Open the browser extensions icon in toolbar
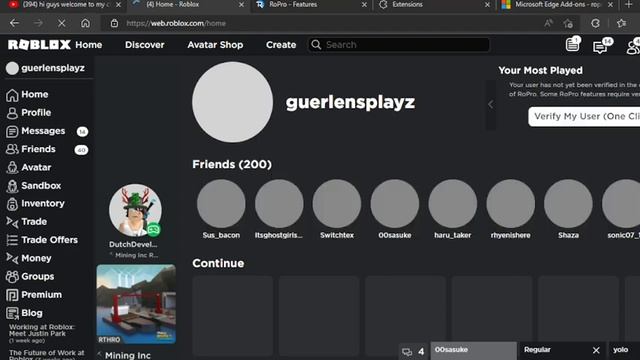Viewport: 640px width, 360px height. [596, 23]
